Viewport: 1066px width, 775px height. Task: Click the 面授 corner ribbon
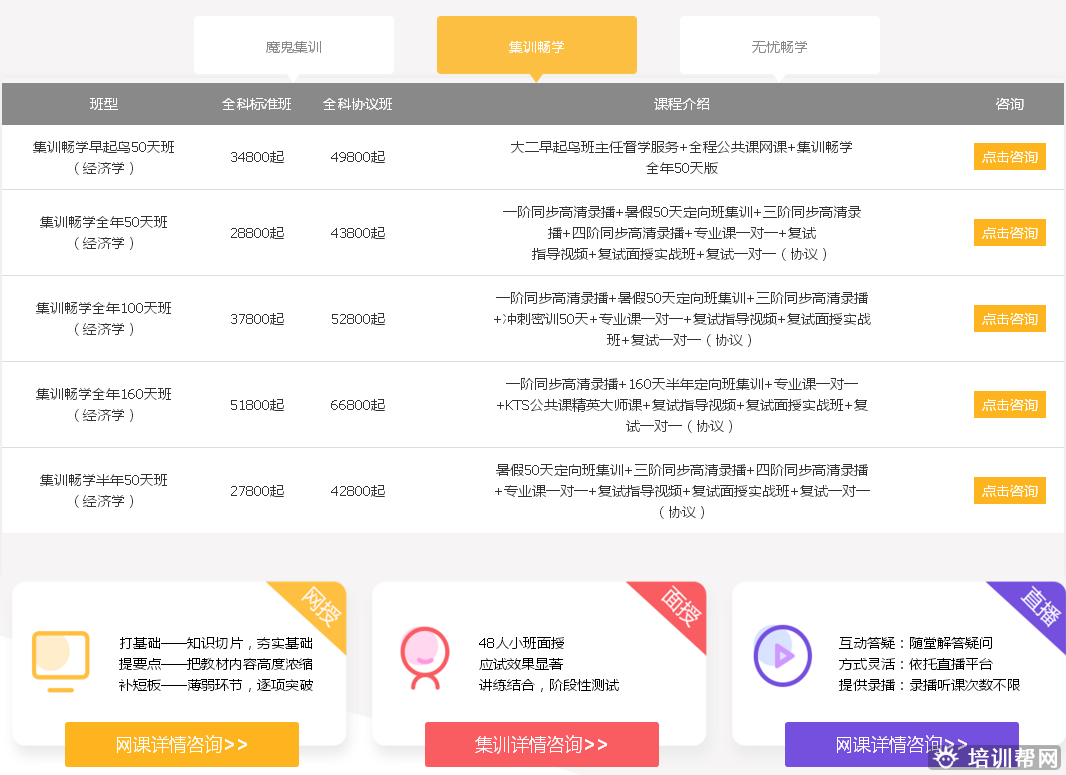(680, 606)
